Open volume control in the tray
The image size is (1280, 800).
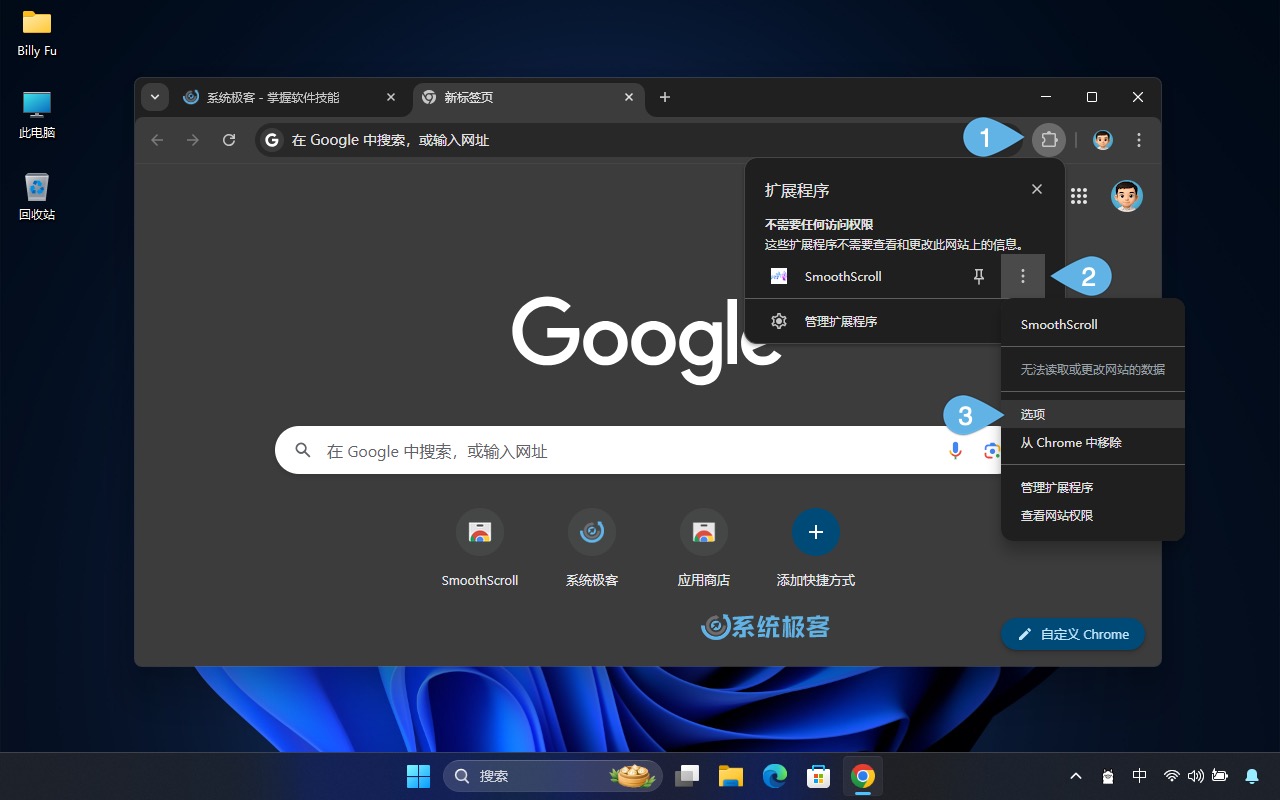[x=1196, y=776]
